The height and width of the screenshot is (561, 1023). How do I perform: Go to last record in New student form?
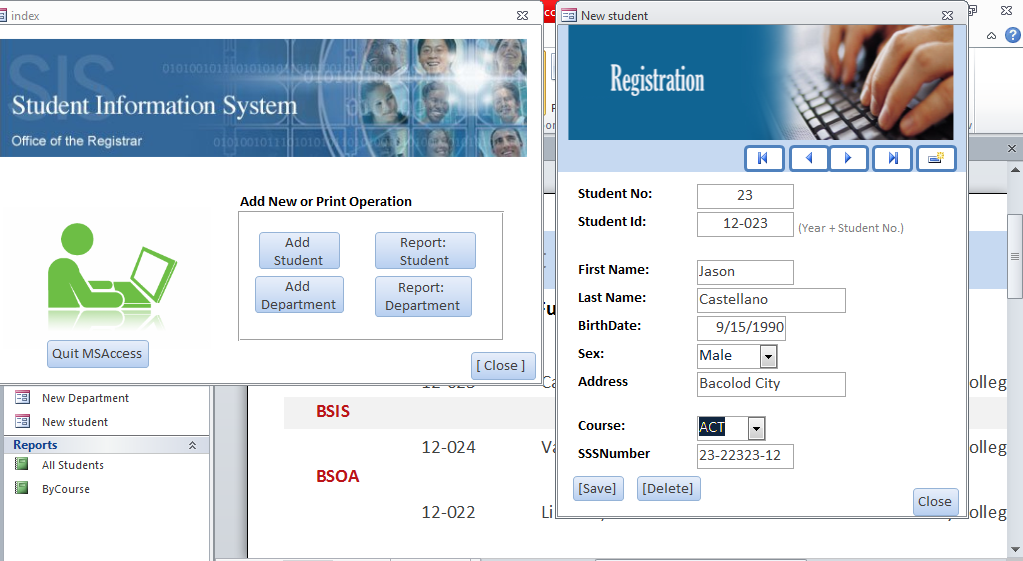(x=893, y=159)
